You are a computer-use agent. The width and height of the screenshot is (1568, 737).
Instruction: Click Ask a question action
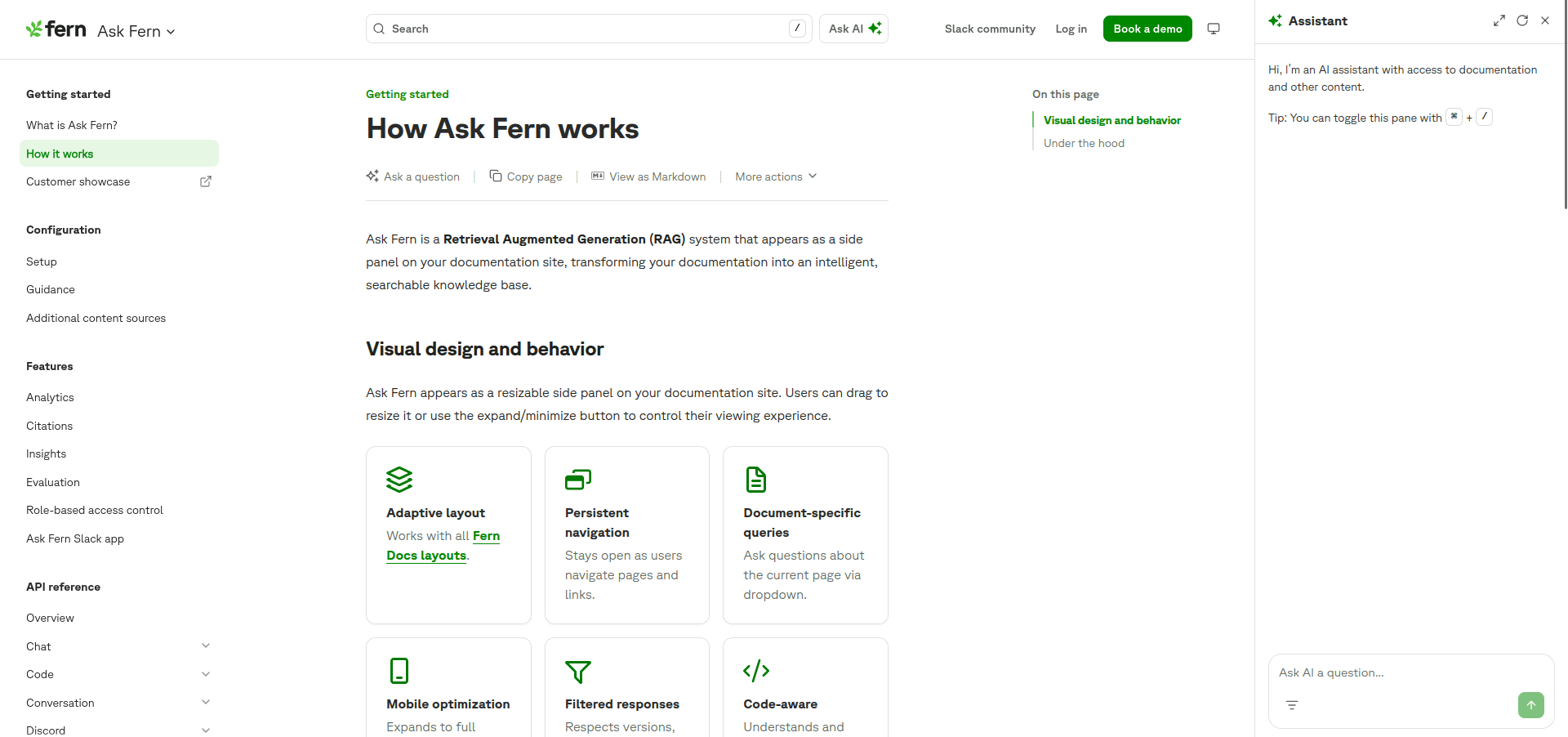click(x=413, y=176)
